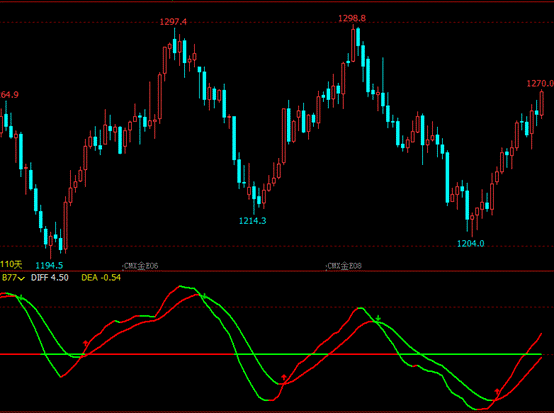This screenshot has height=413, width=554.
Task: Click the red buy arrow following the 1194.5 low
Action: tap(85, 343)
